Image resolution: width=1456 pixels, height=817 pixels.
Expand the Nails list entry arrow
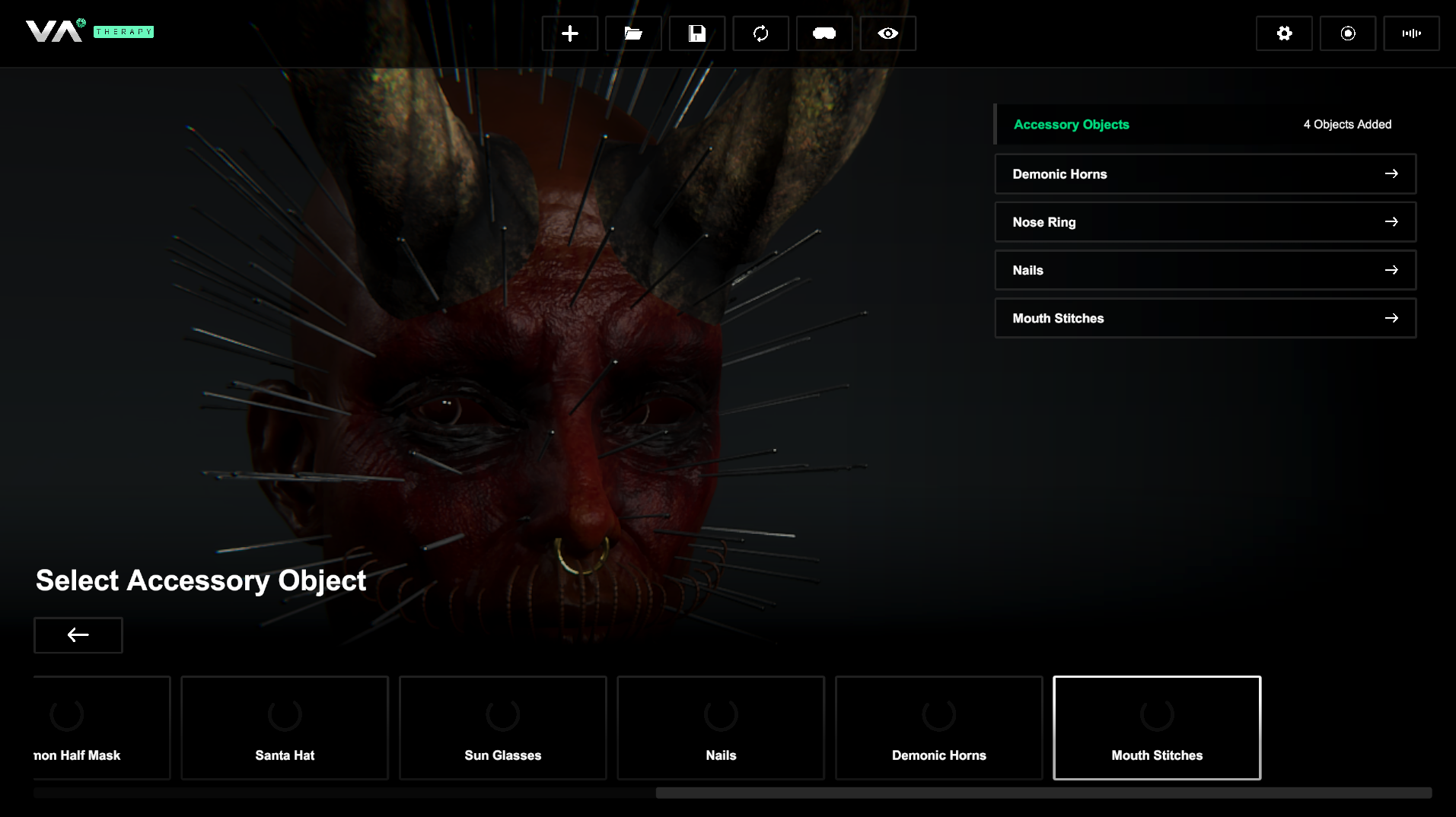[x=1391, y=270]
